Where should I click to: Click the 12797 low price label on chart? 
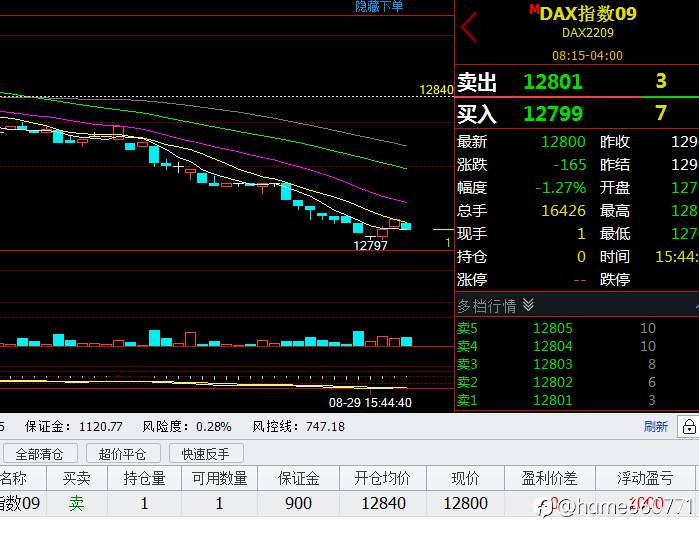tap(370, 246)
